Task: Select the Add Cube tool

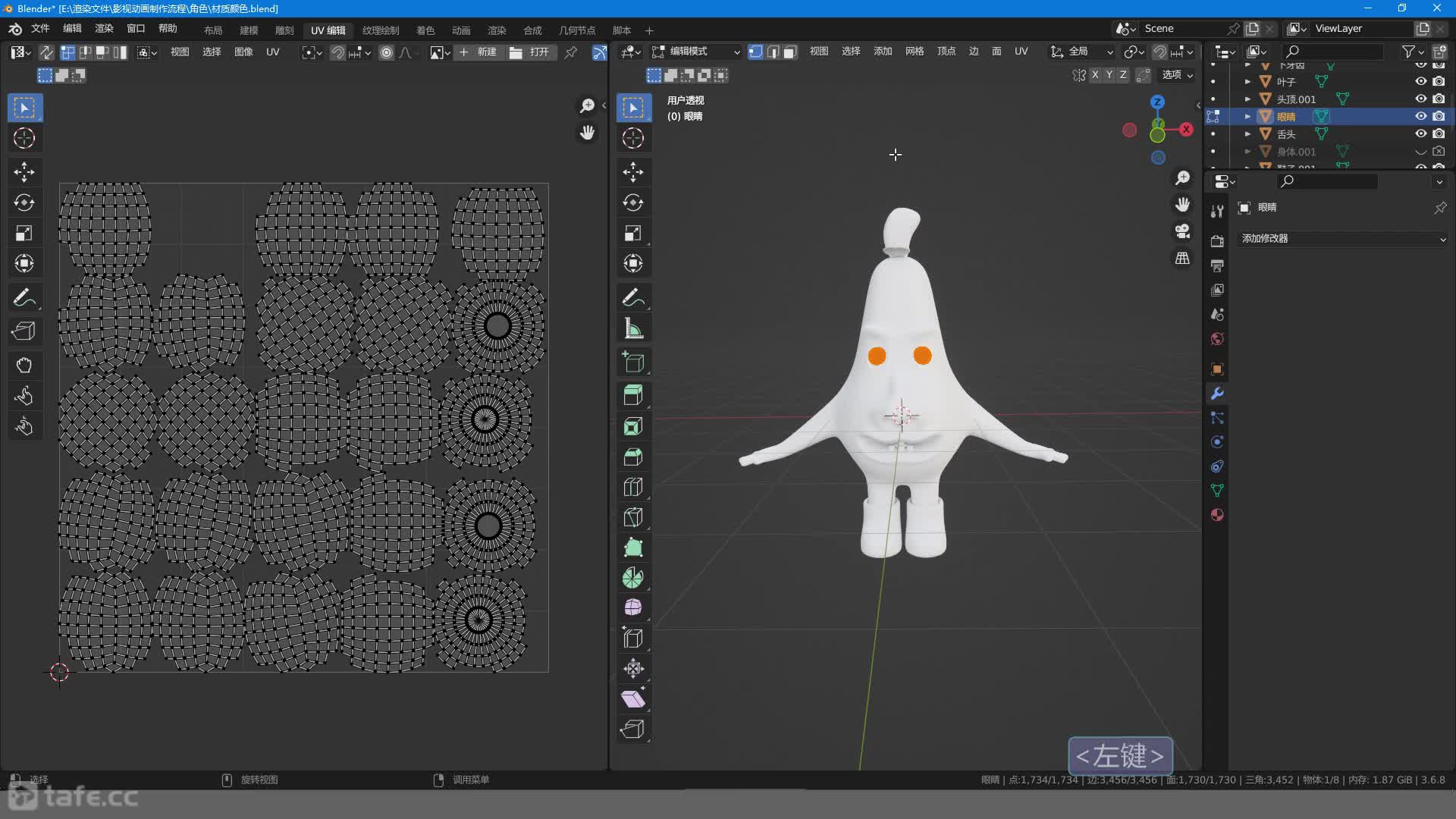Action: click(633, 362)
